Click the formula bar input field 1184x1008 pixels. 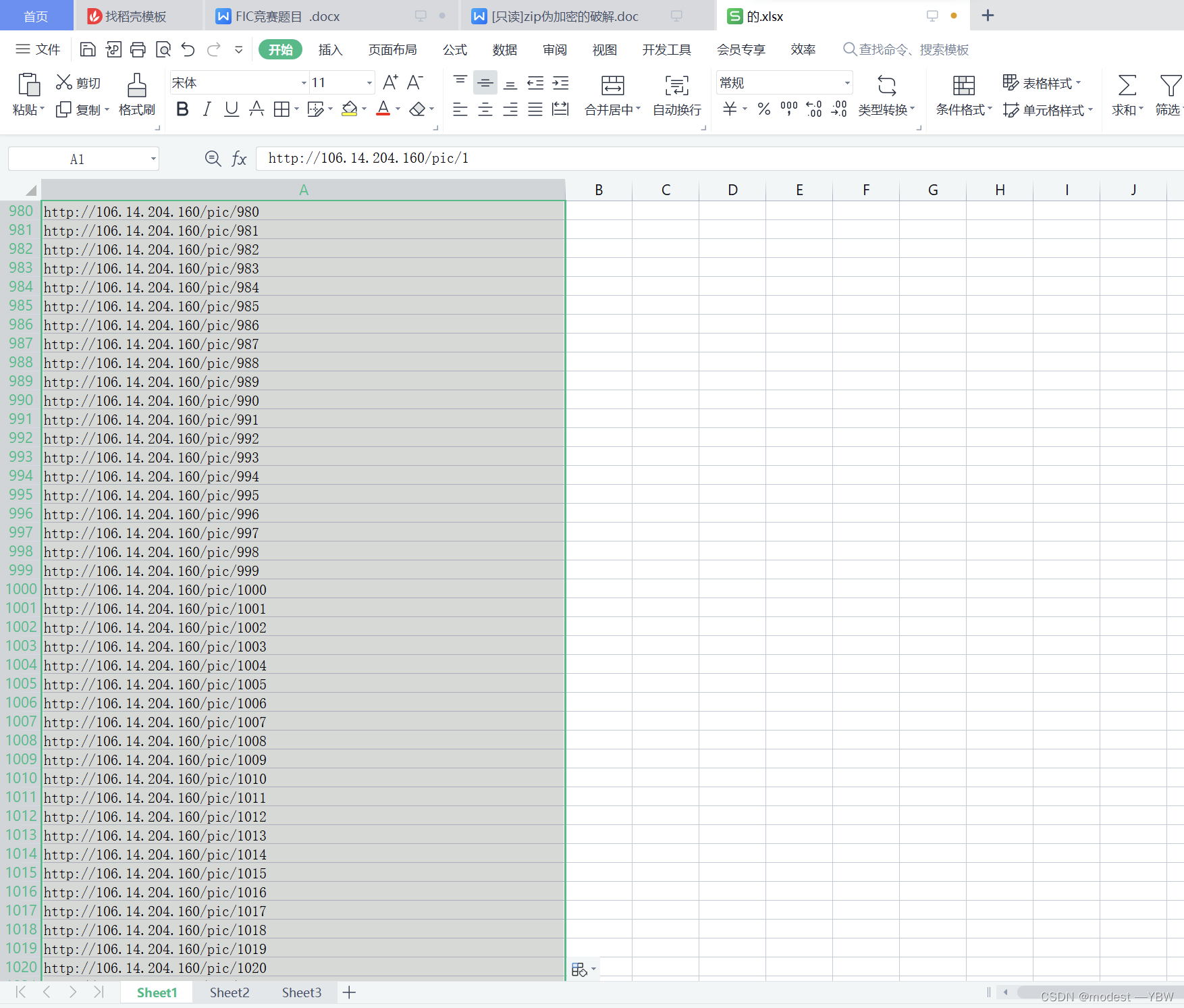tap(719, 159)
